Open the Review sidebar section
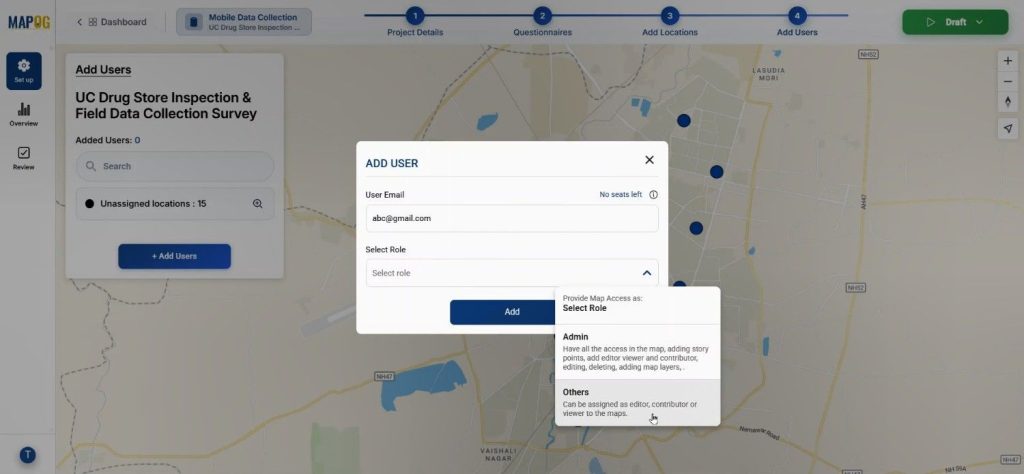Screen dimensions: 1024x474 24,158
